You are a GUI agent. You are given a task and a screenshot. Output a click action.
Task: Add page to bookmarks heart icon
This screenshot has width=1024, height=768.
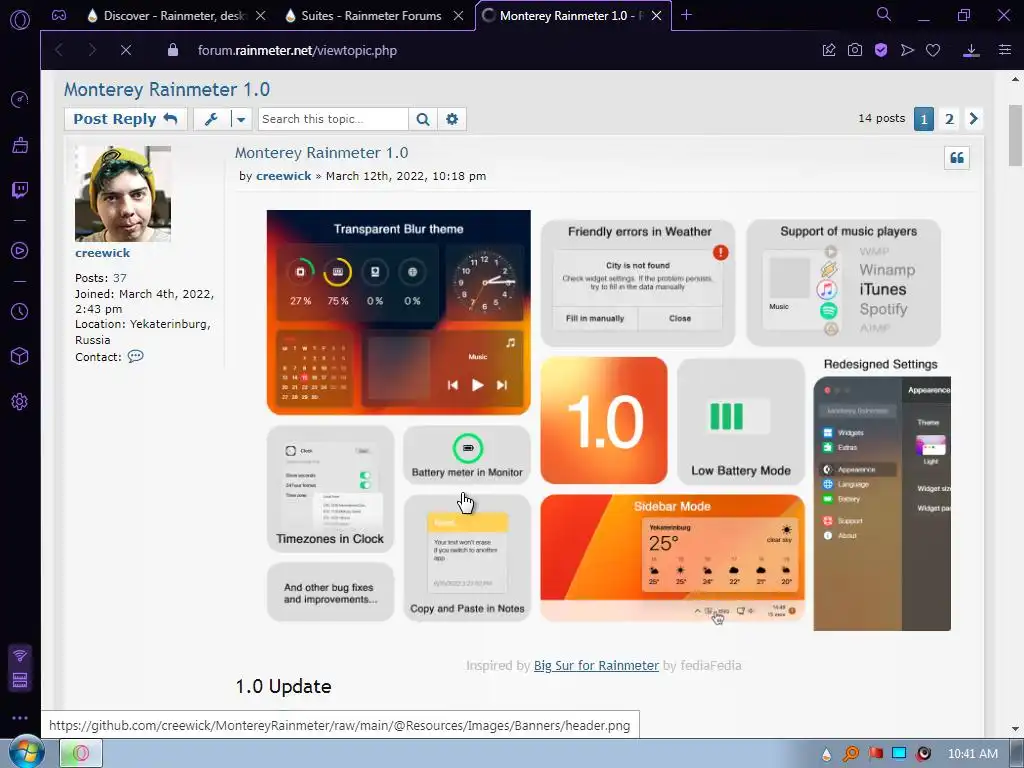[x=933, y=50]
